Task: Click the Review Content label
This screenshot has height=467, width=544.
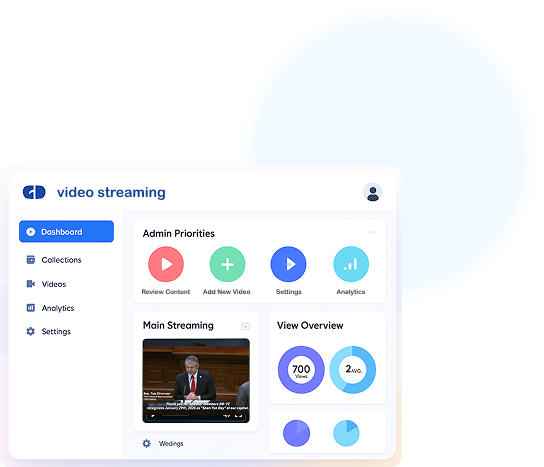Action: click(x=166, y=292)
